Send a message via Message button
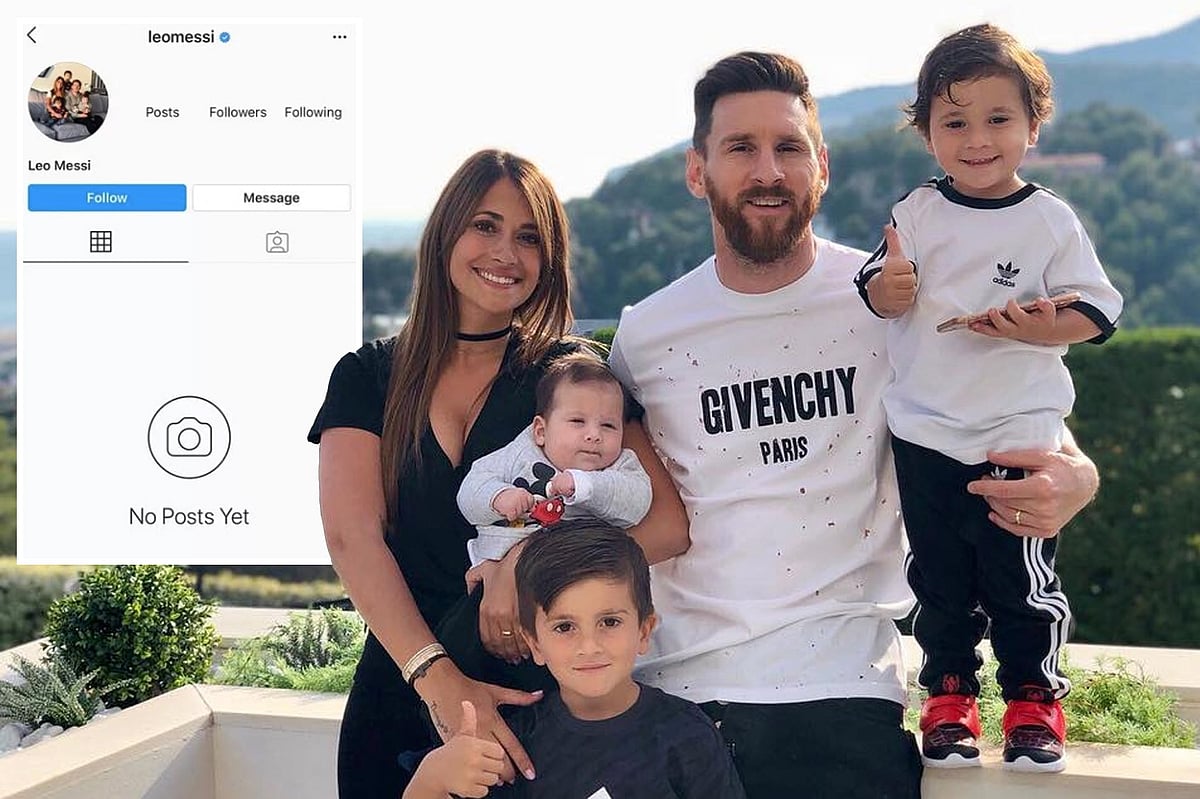The image size is (1200, 799). tap(271, 198)
